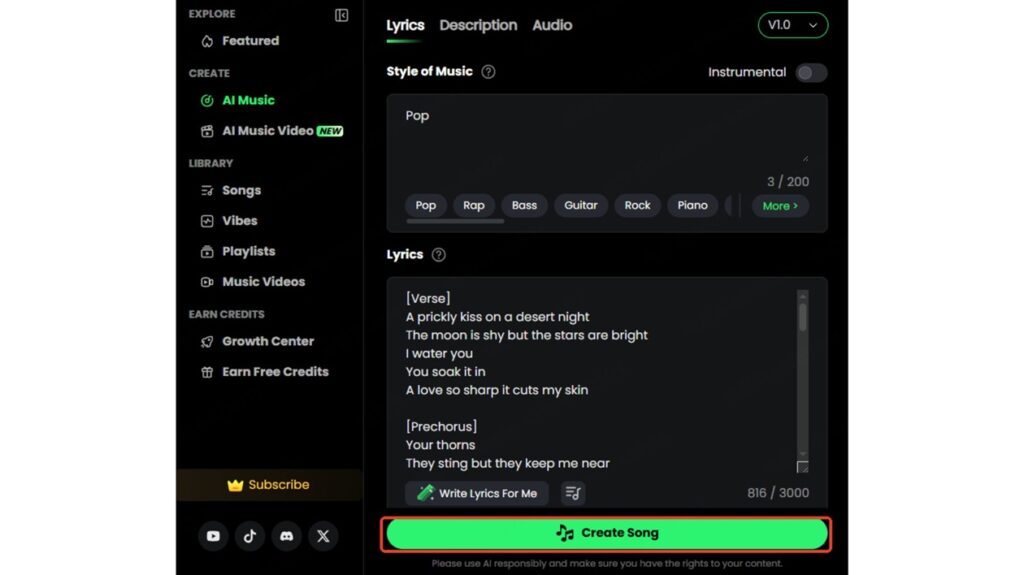
Task: Click the Subscribe crown button
Action: 268,485
